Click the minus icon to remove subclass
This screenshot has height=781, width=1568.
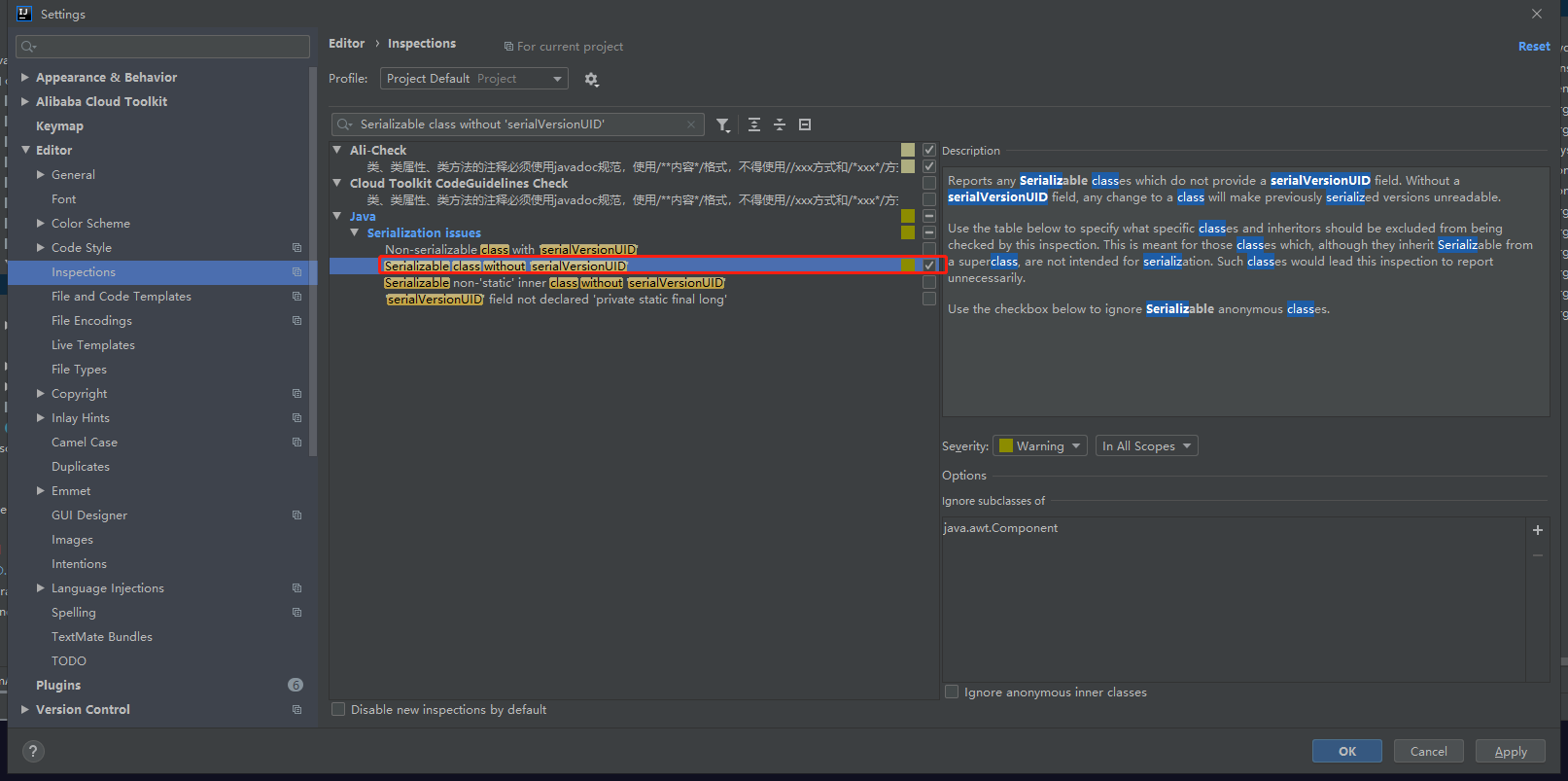(x=1538, y=555)
